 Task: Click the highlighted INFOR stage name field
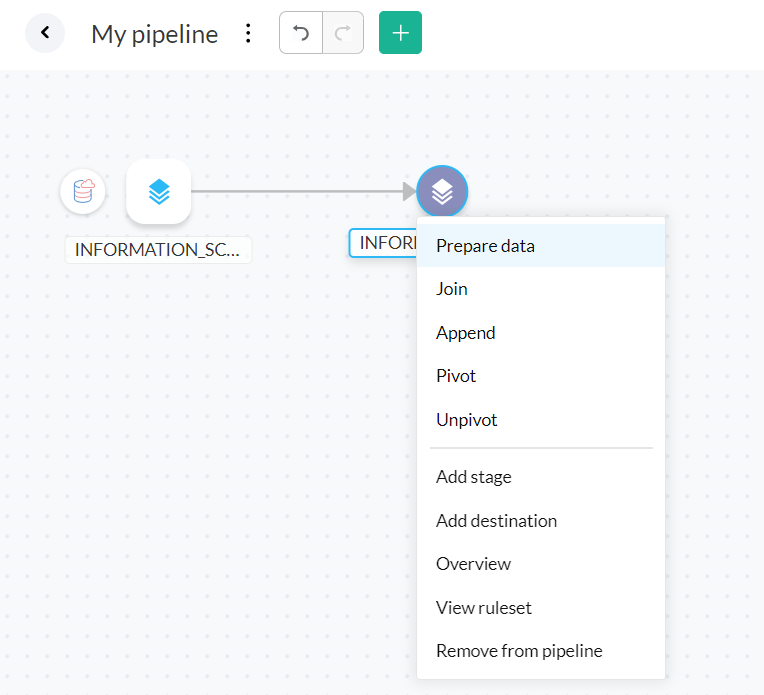383,243
